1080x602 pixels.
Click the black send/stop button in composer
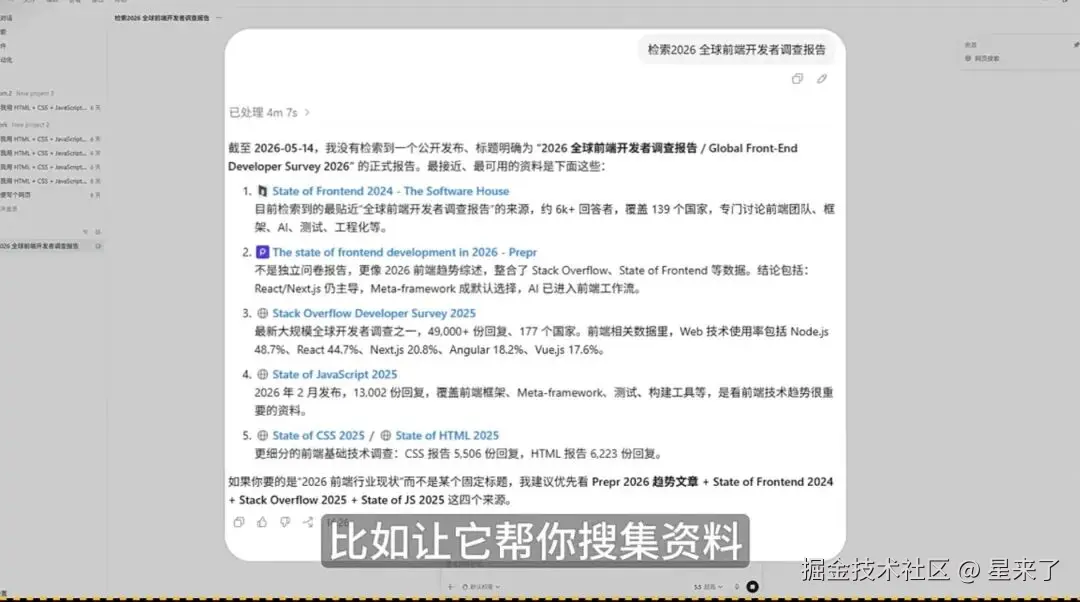pos(753,587)
